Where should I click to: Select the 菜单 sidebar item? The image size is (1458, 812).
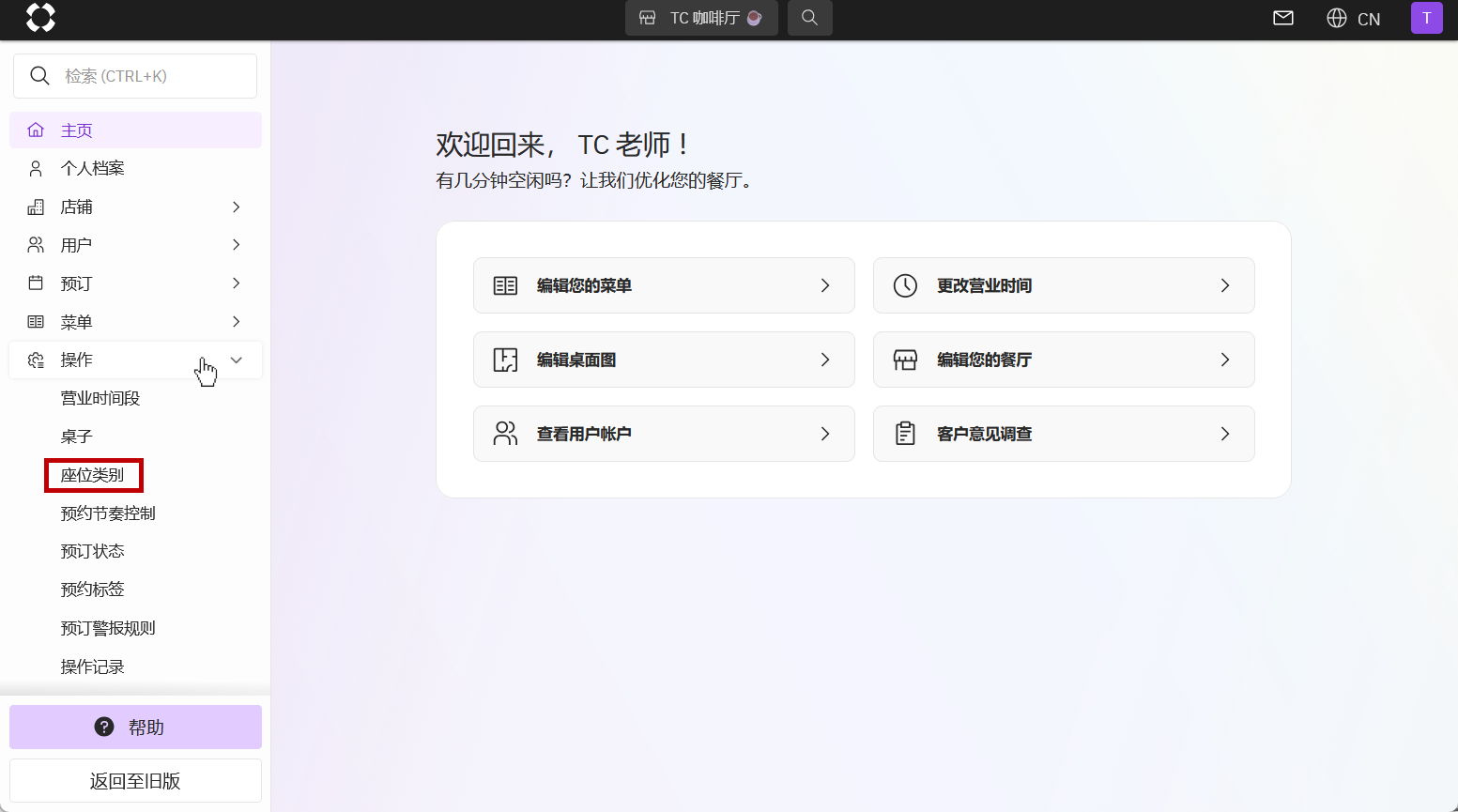click(x=135, y=322)
